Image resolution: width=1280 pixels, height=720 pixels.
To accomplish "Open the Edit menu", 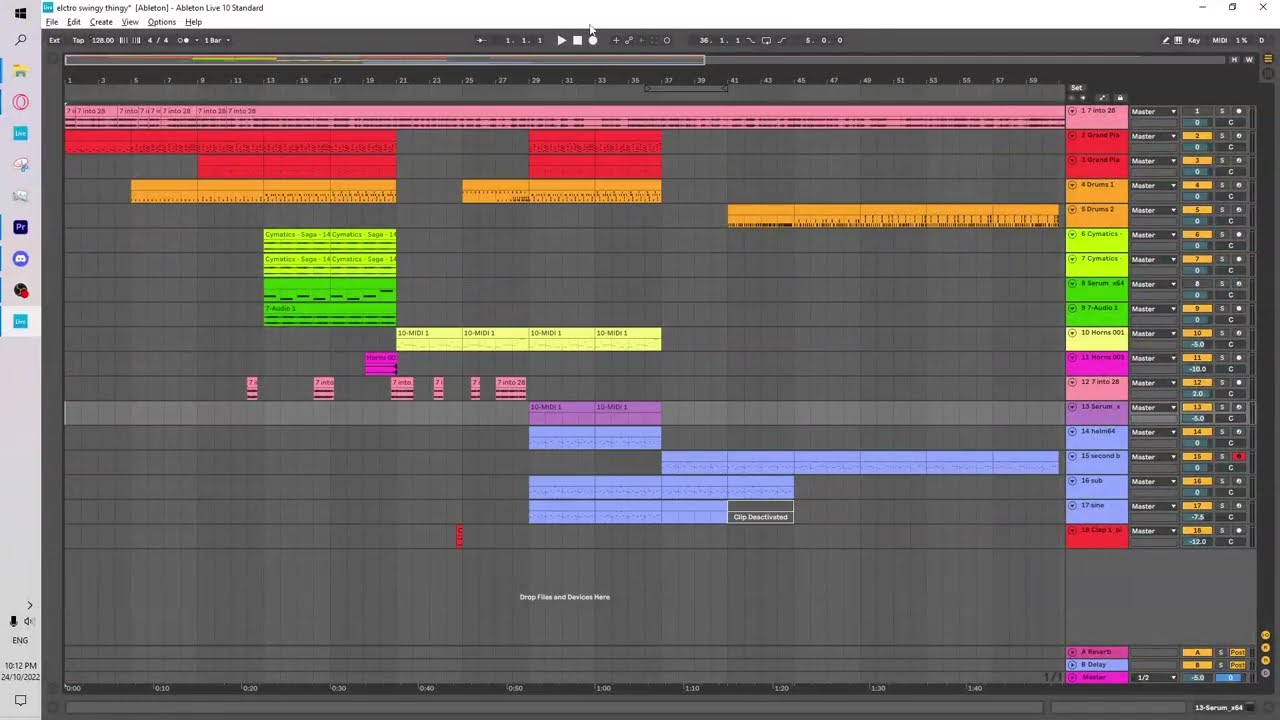I will pos(74,22).
